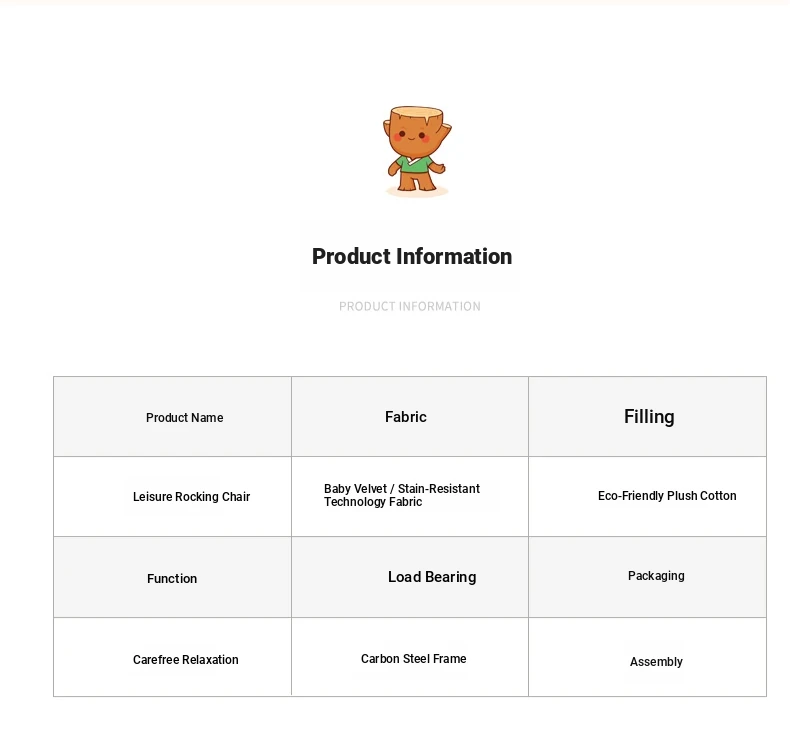Click the Carbon Steel Frame cell
Image resolution: width=790 pixels, height=747 pixels.
click(410, 657)
